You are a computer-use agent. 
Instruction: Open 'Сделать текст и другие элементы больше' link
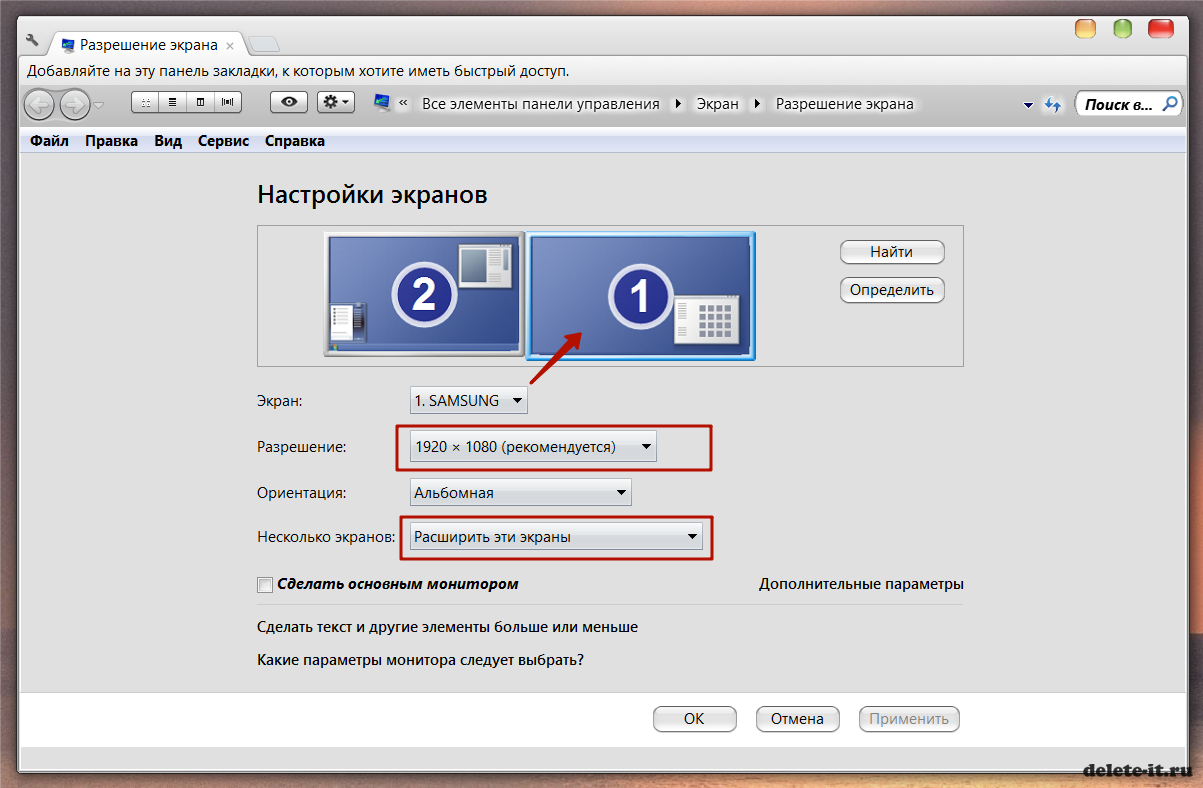pyautogui.click(x=447, y=627)
